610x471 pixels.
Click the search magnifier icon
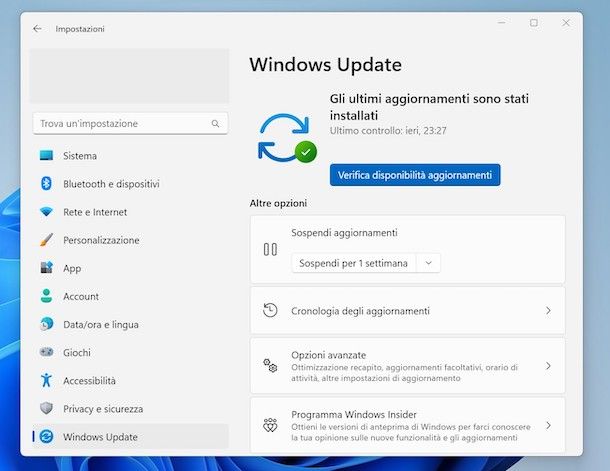(x=215, y=124)
